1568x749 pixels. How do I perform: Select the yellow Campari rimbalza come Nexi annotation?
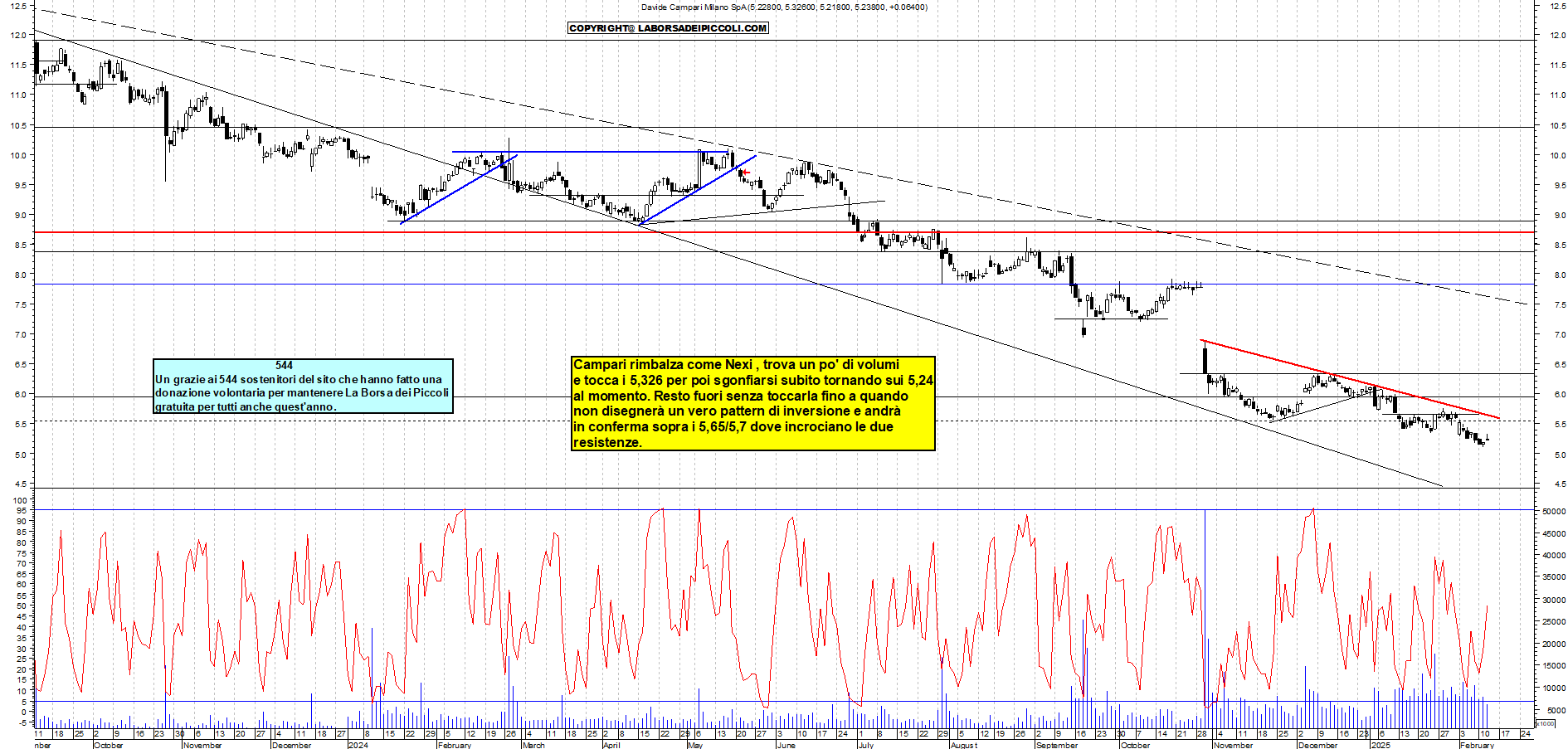click(x=753, y=403)
